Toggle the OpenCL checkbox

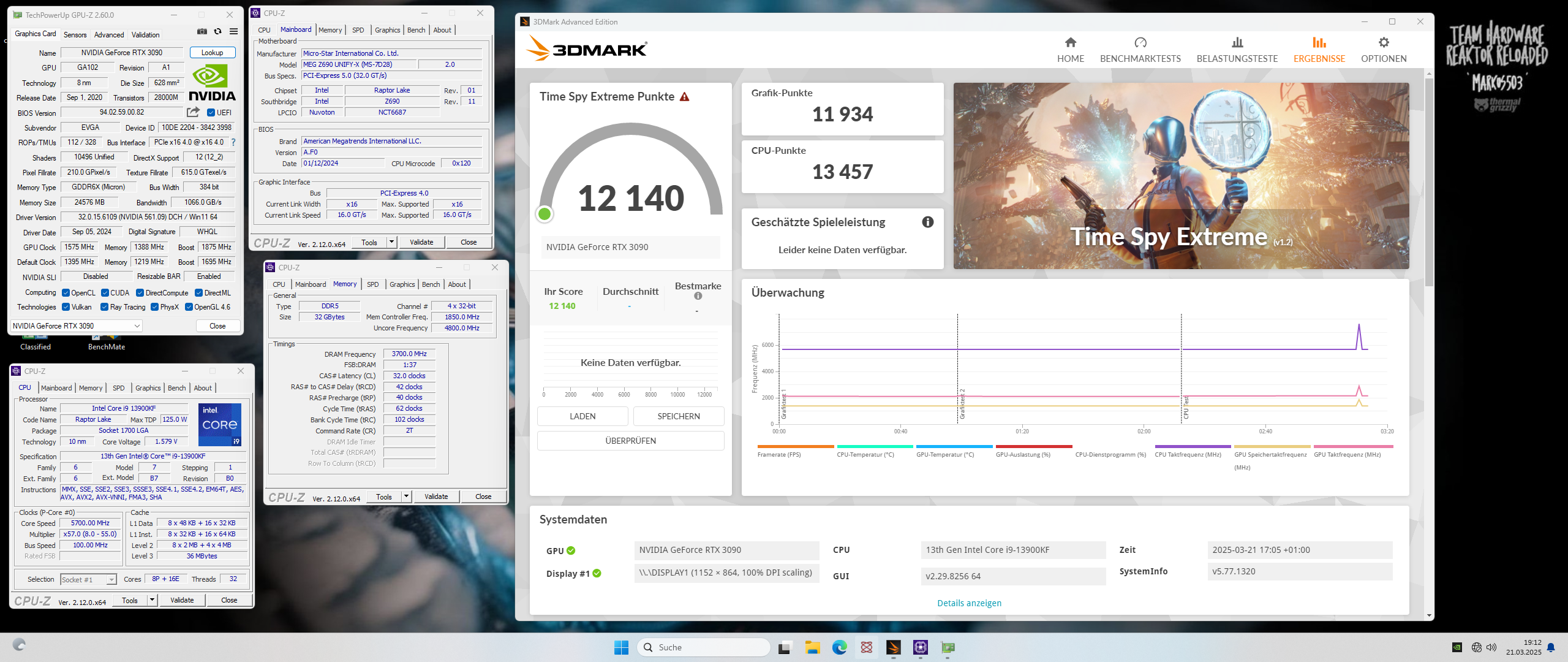coord(66,293)
